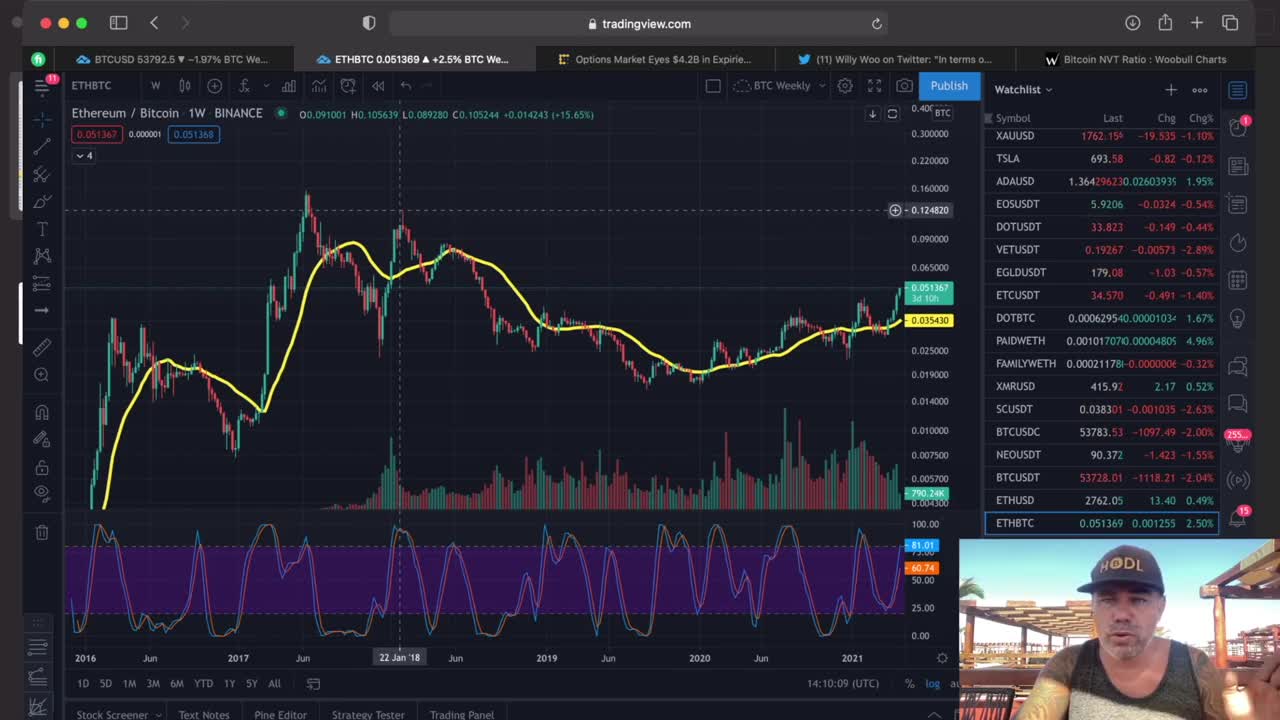Image resolution: width=1280 pixels, height=720 pixels.
Task: Toggle percent scale on price axis
Action: coord(909,684)
